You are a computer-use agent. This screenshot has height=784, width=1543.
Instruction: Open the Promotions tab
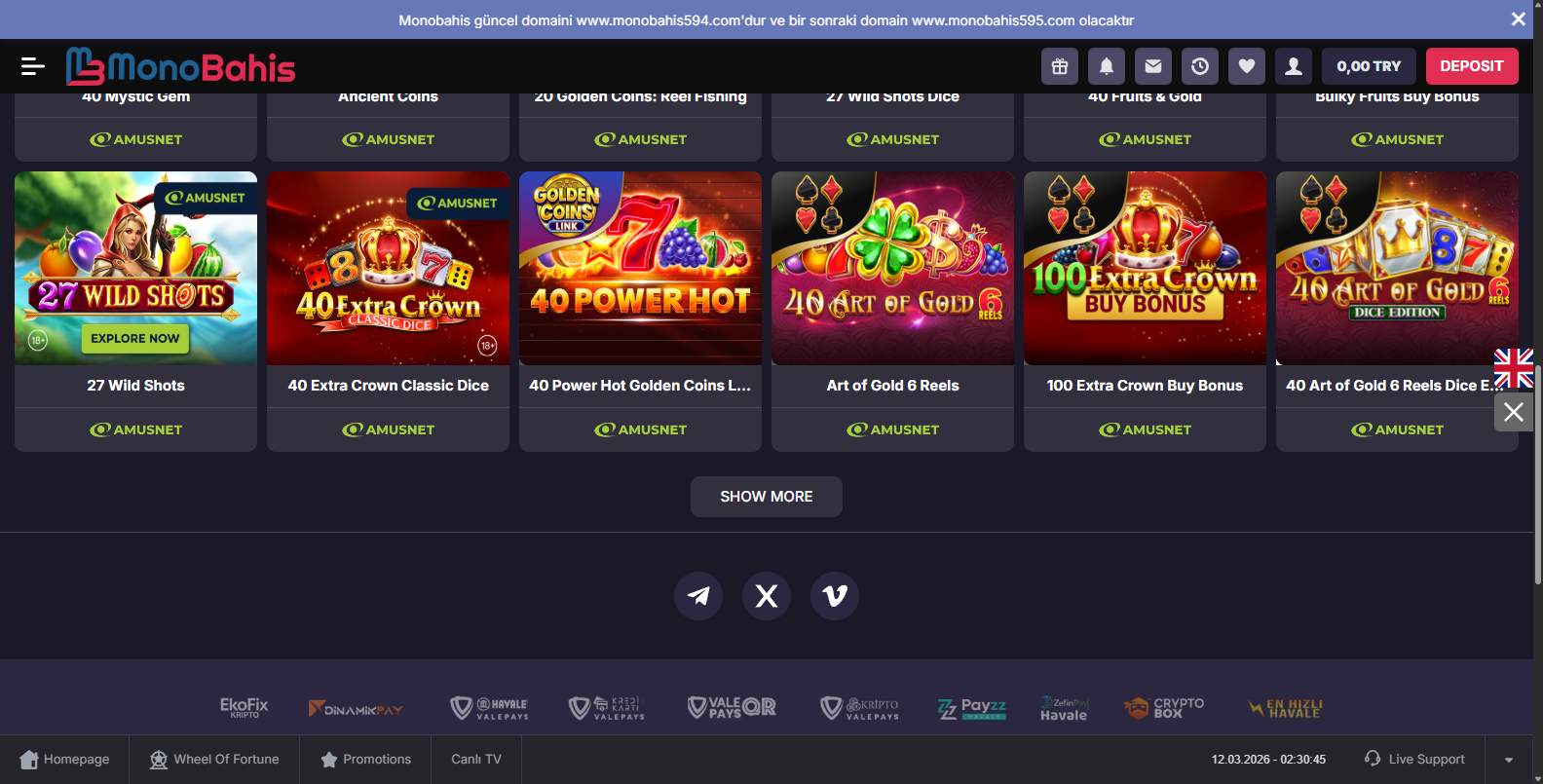tap(366, 760)
